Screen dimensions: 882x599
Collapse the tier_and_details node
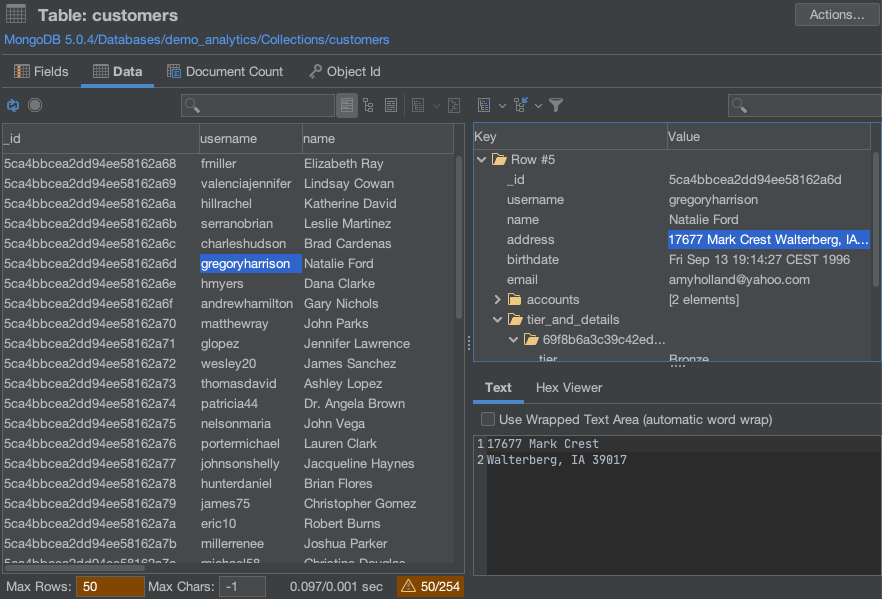pyautogui.click(x=498, y=320)
